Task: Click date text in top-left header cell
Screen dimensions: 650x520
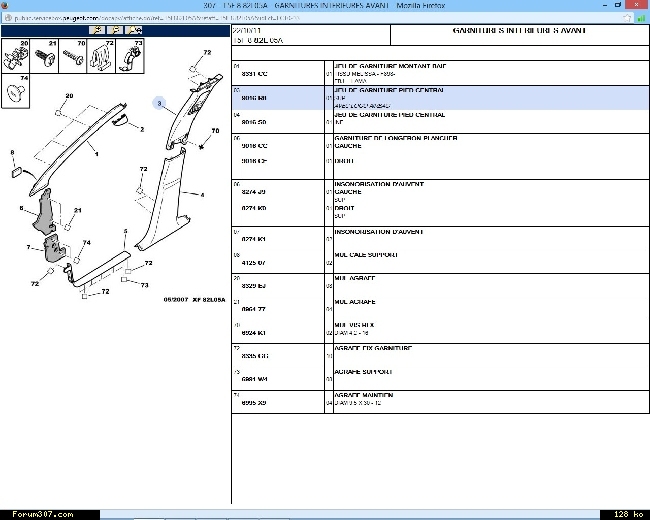Action: [247, 31]
